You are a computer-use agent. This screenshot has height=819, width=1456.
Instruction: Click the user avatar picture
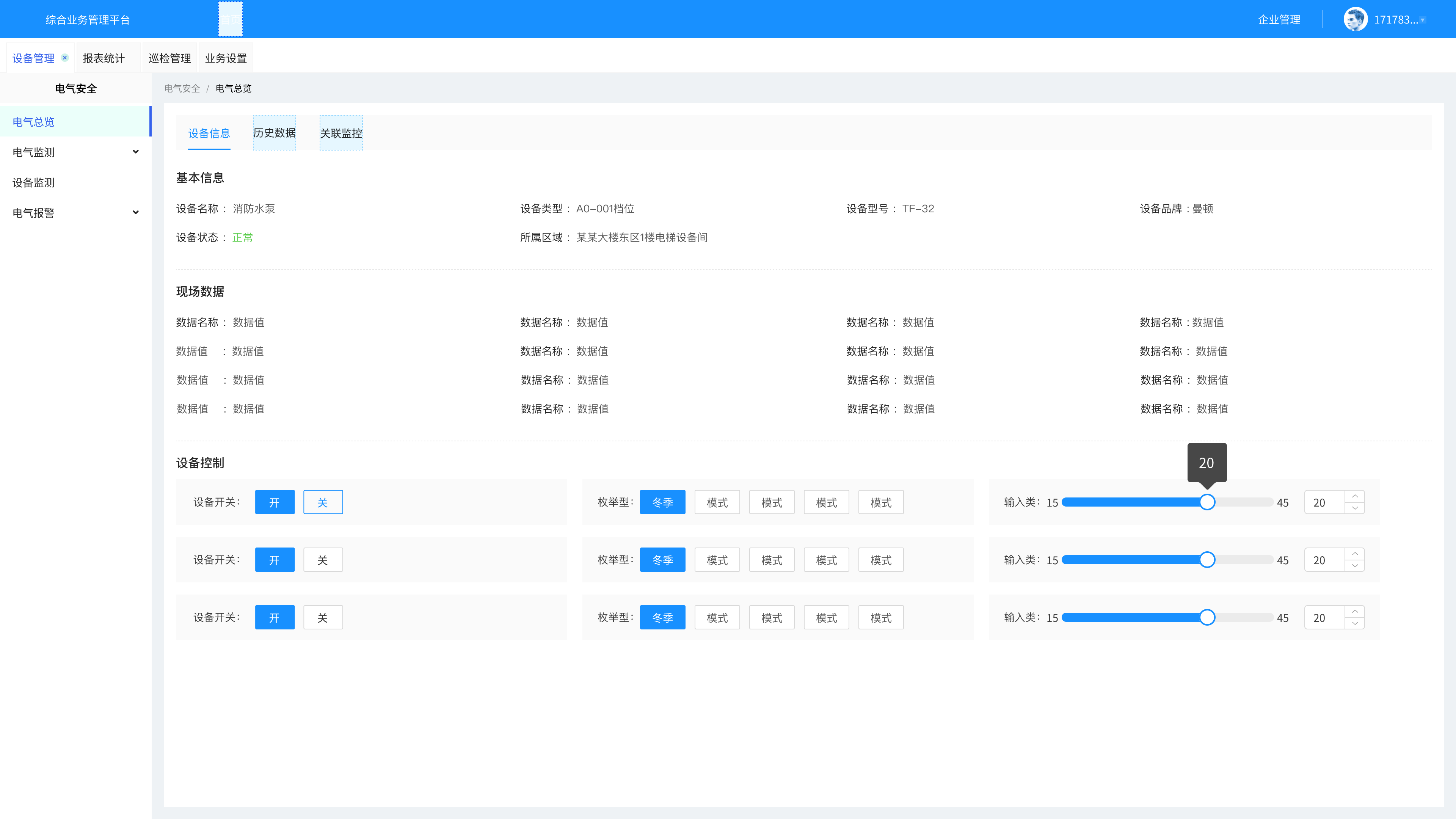[1355, 19]
